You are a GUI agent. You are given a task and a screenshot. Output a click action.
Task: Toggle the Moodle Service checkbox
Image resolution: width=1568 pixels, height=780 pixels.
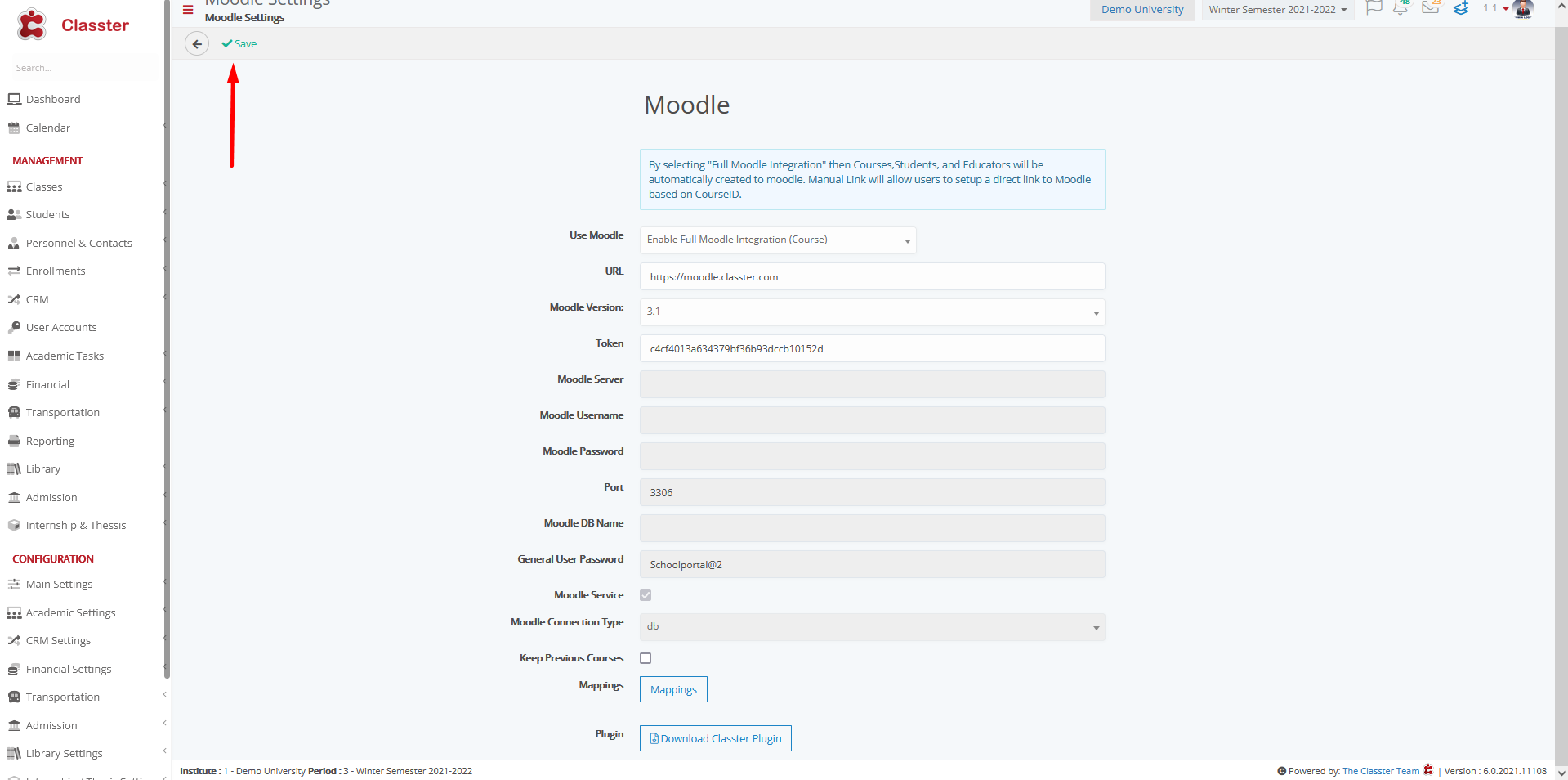pyautogui.click(x=646, y=595)
